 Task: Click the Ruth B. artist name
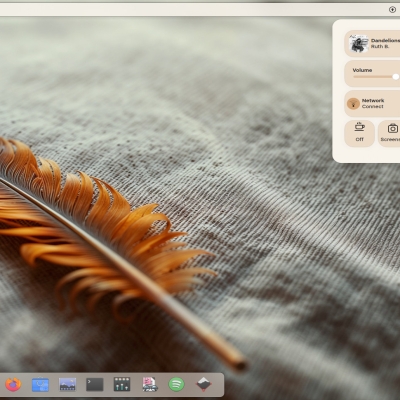pyautogui.click(x=380, y=47)
